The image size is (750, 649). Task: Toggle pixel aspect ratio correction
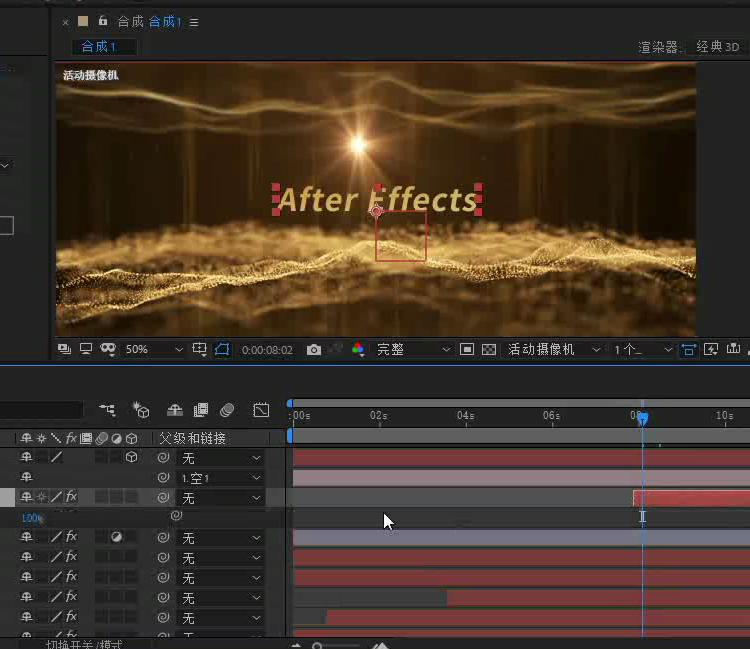[x=688, y=350]
